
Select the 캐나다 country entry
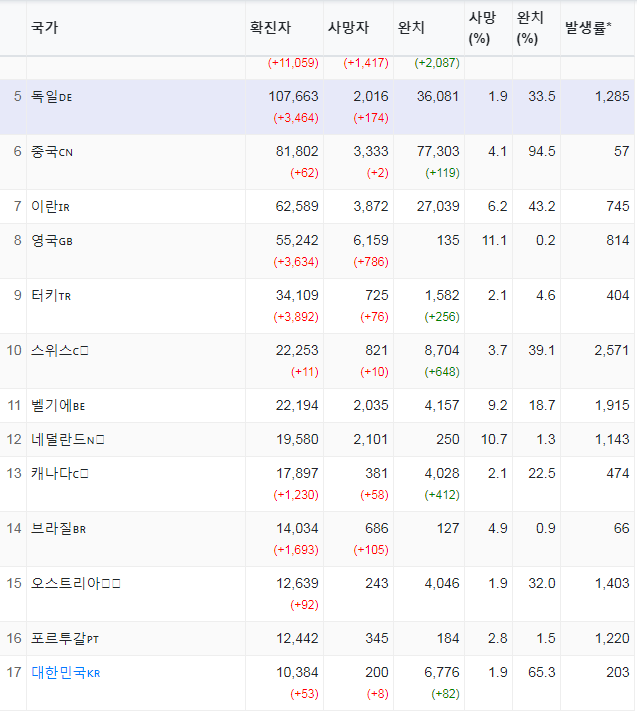click(x=52, y=473)
